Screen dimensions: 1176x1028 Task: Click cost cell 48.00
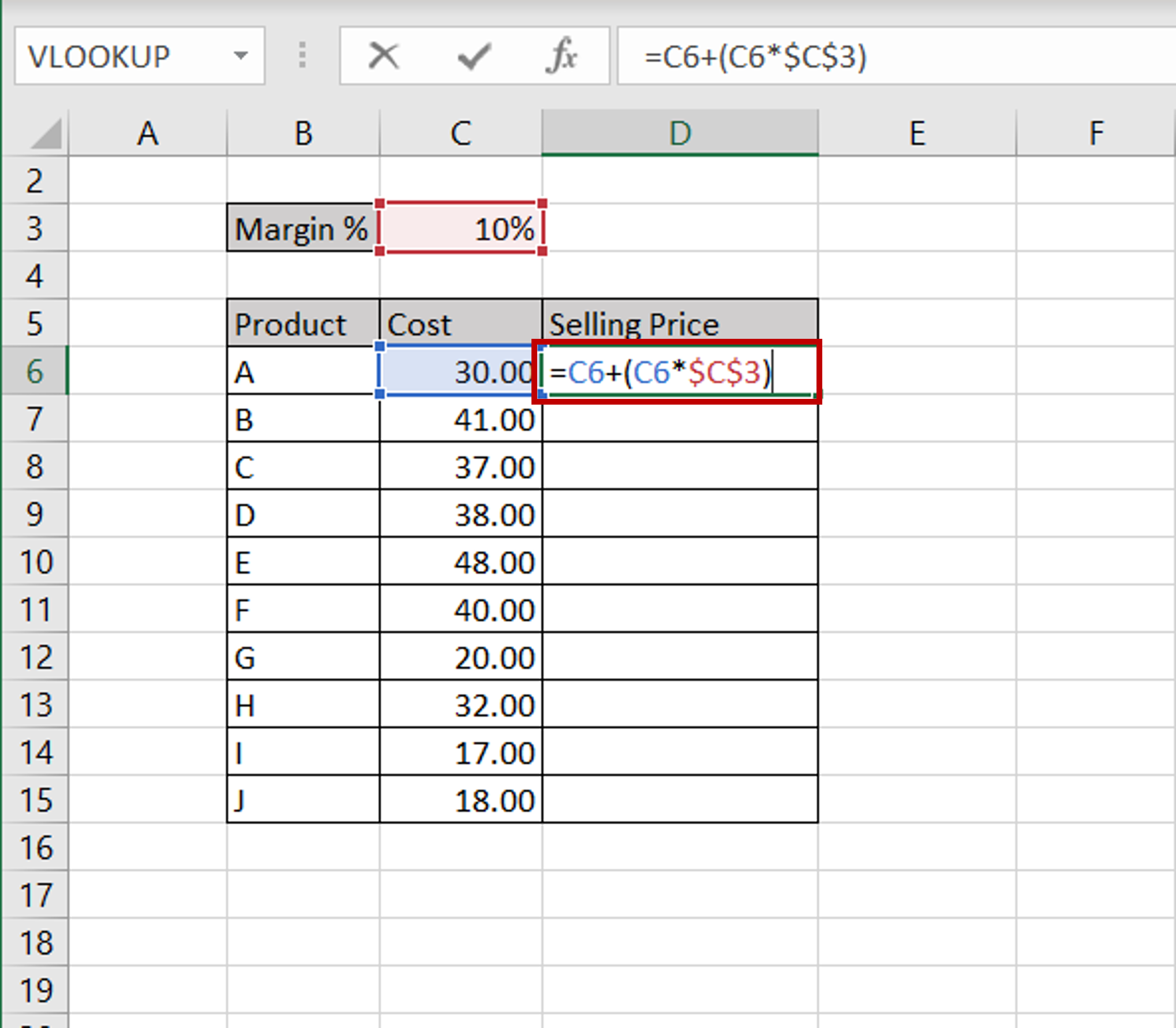461,561
